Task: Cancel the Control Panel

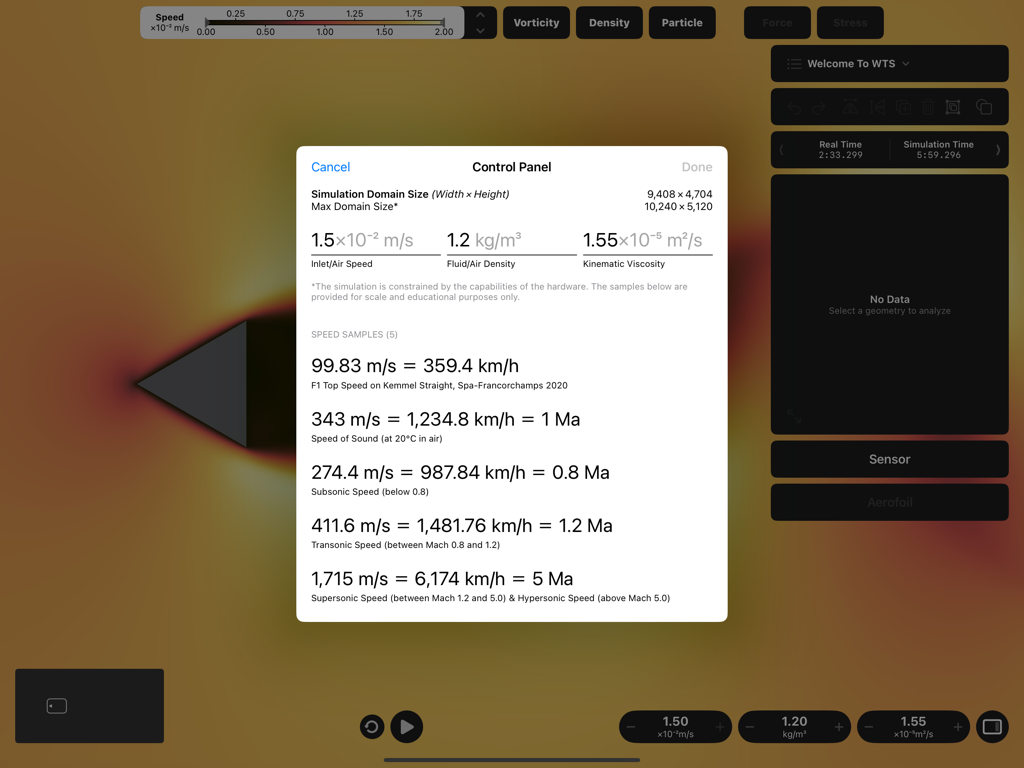Action: pyautogui.click(x=330, y=167)
